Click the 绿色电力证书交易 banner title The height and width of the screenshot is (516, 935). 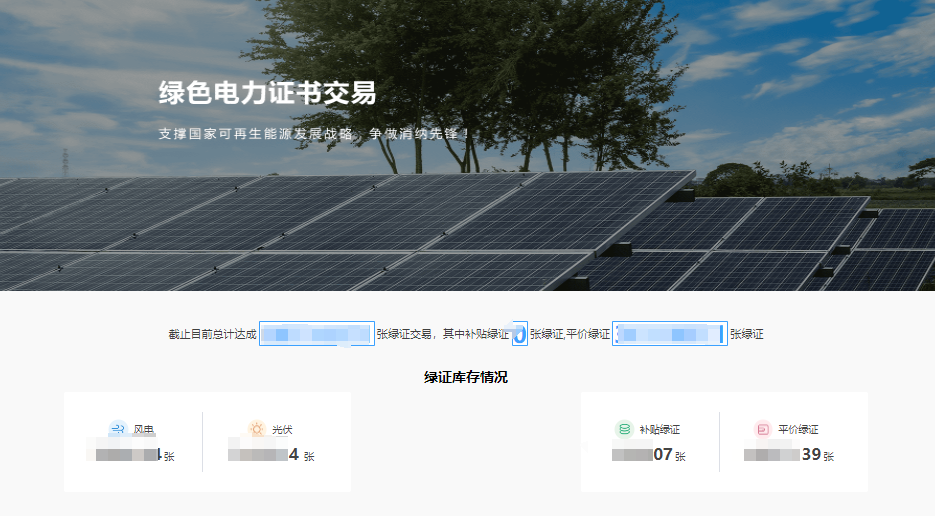coord(267,93)
